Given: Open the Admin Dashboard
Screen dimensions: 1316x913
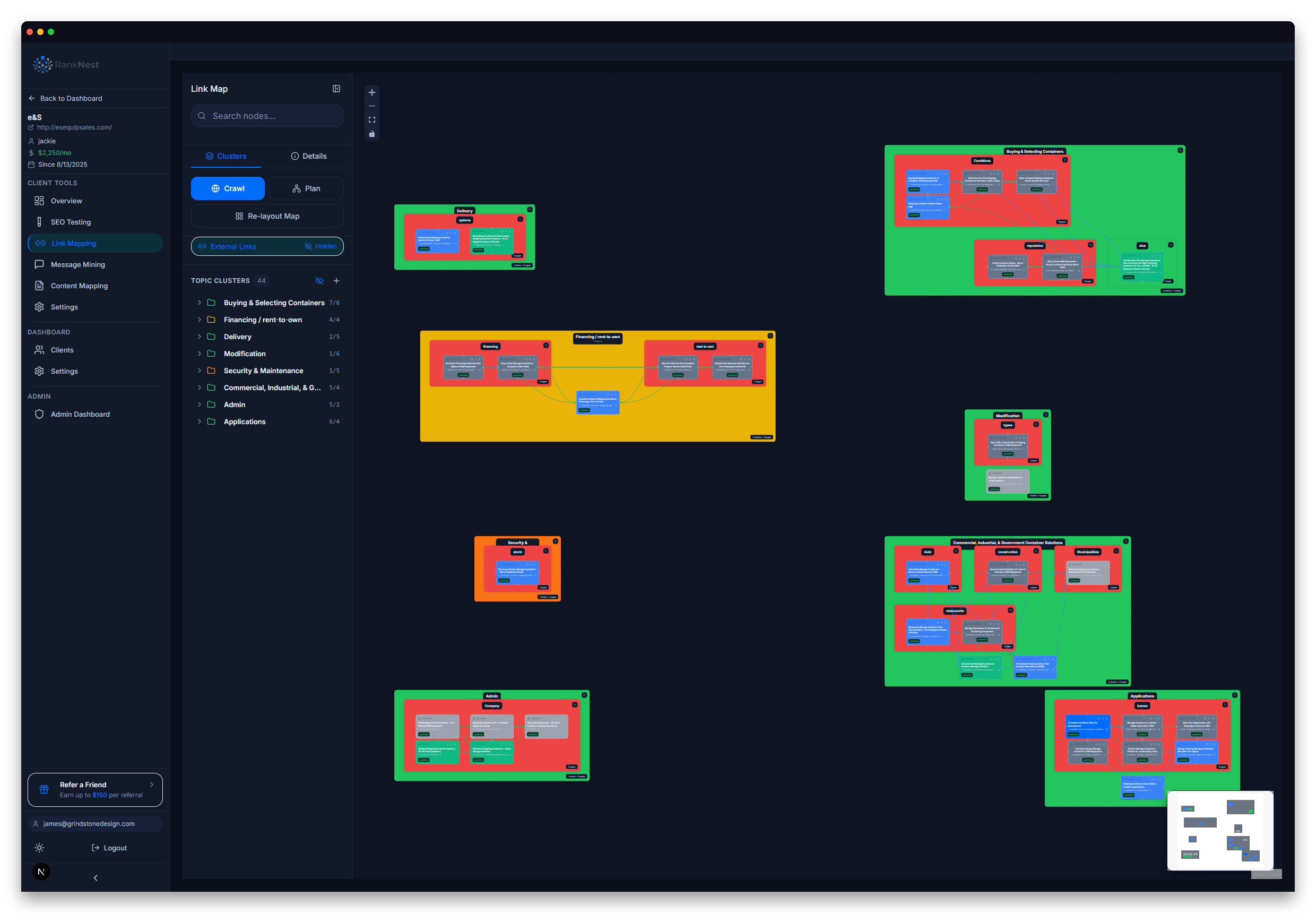Looking at the screenshot, I should point(80,414).
